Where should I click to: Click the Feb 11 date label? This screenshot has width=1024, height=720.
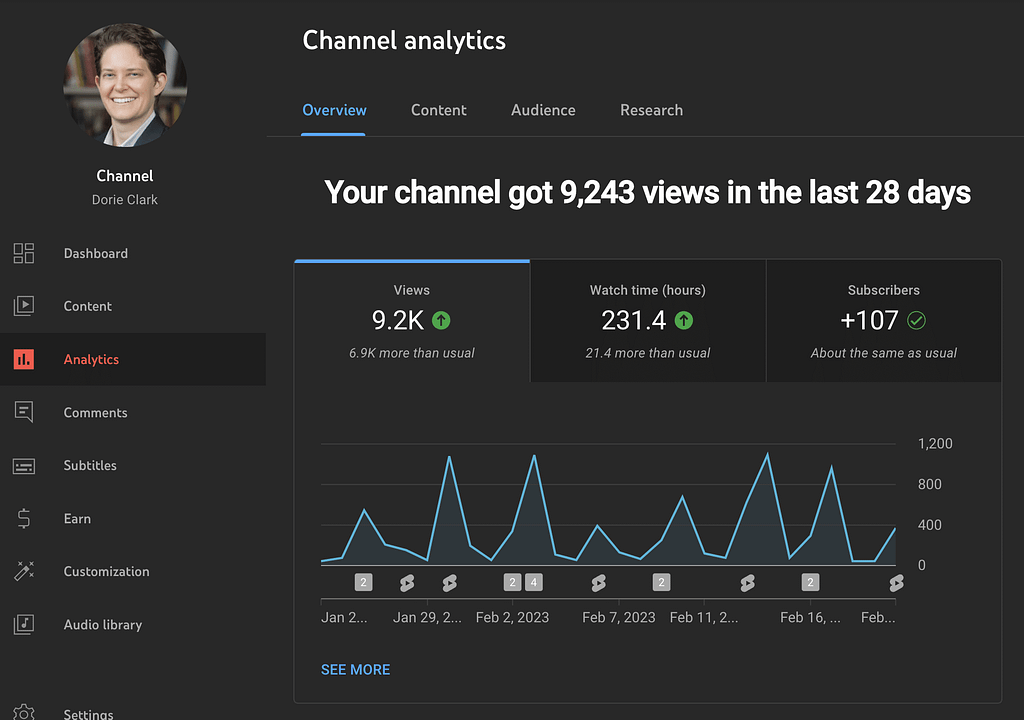pos(704,617)
